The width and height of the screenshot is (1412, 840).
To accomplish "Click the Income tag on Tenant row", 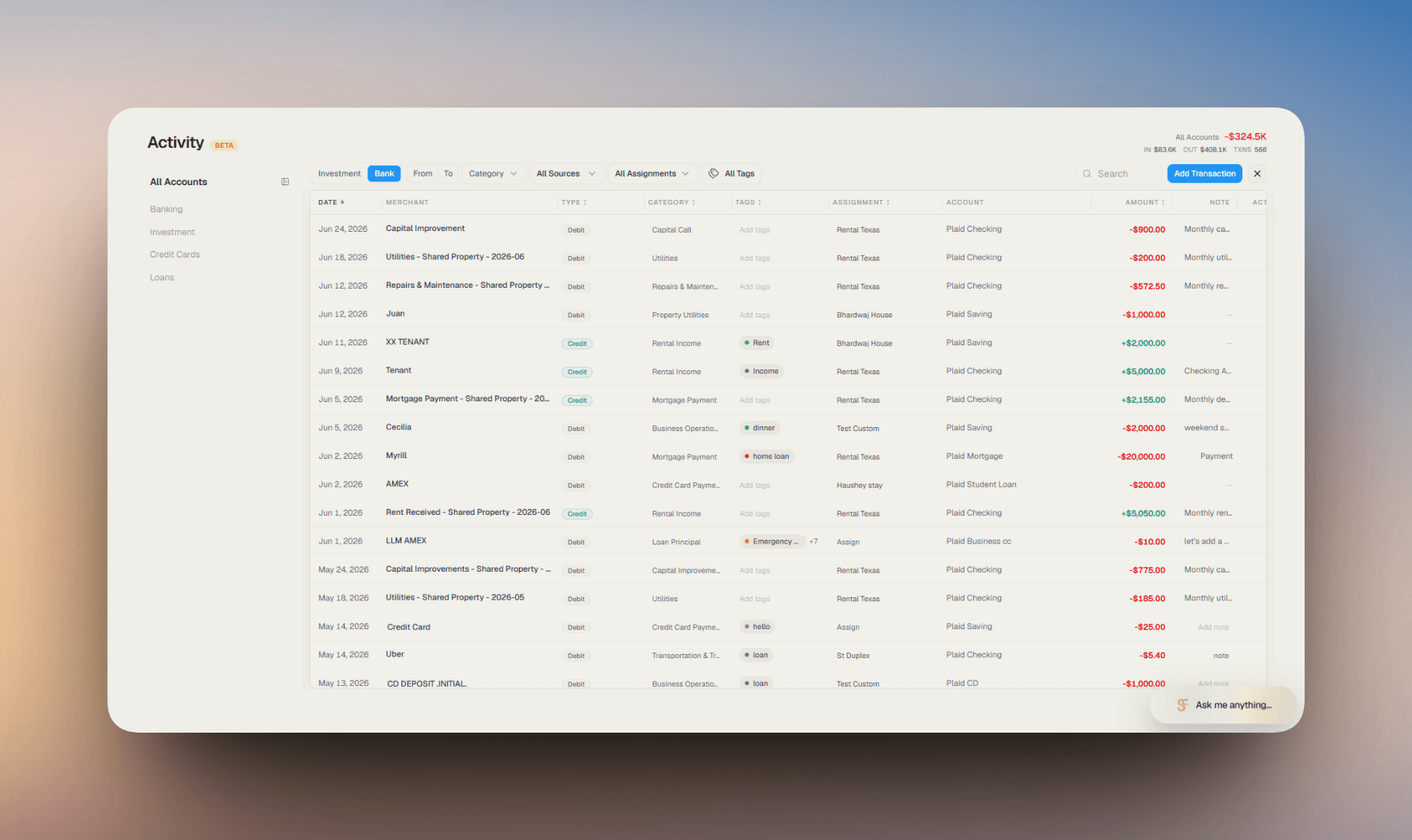I will click(761, 371).
